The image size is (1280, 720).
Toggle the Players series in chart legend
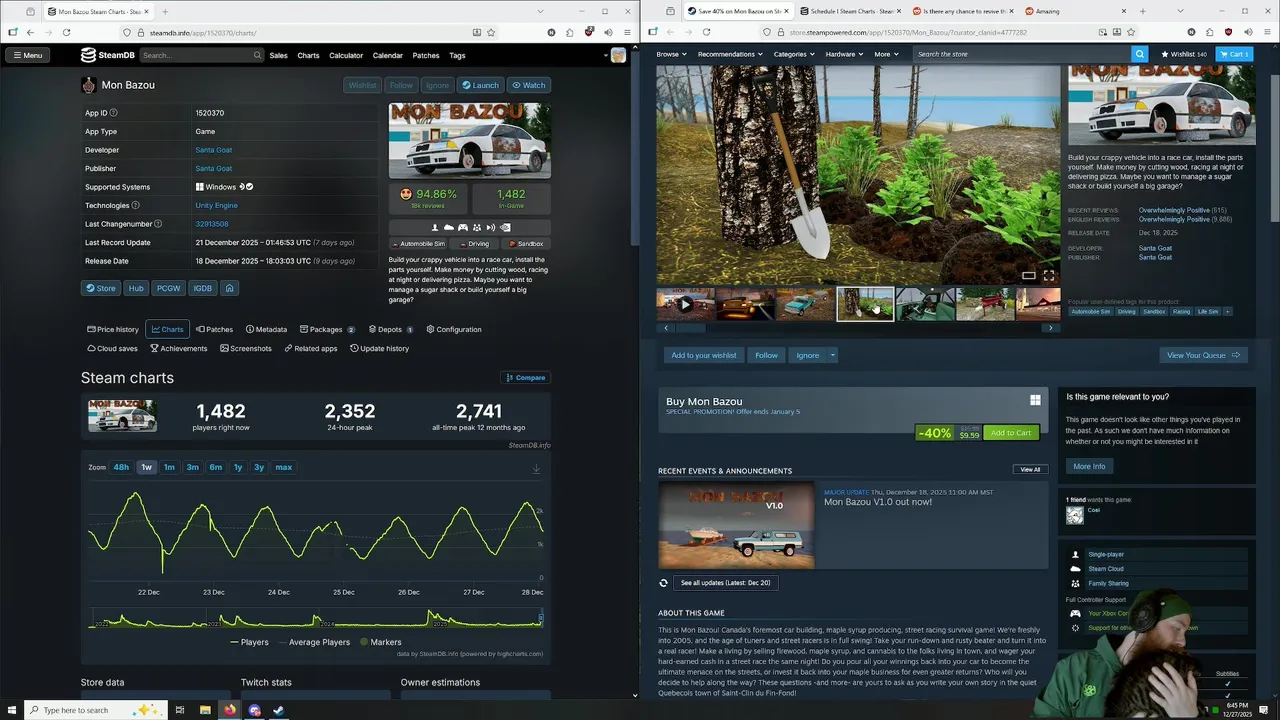point(249,642)
